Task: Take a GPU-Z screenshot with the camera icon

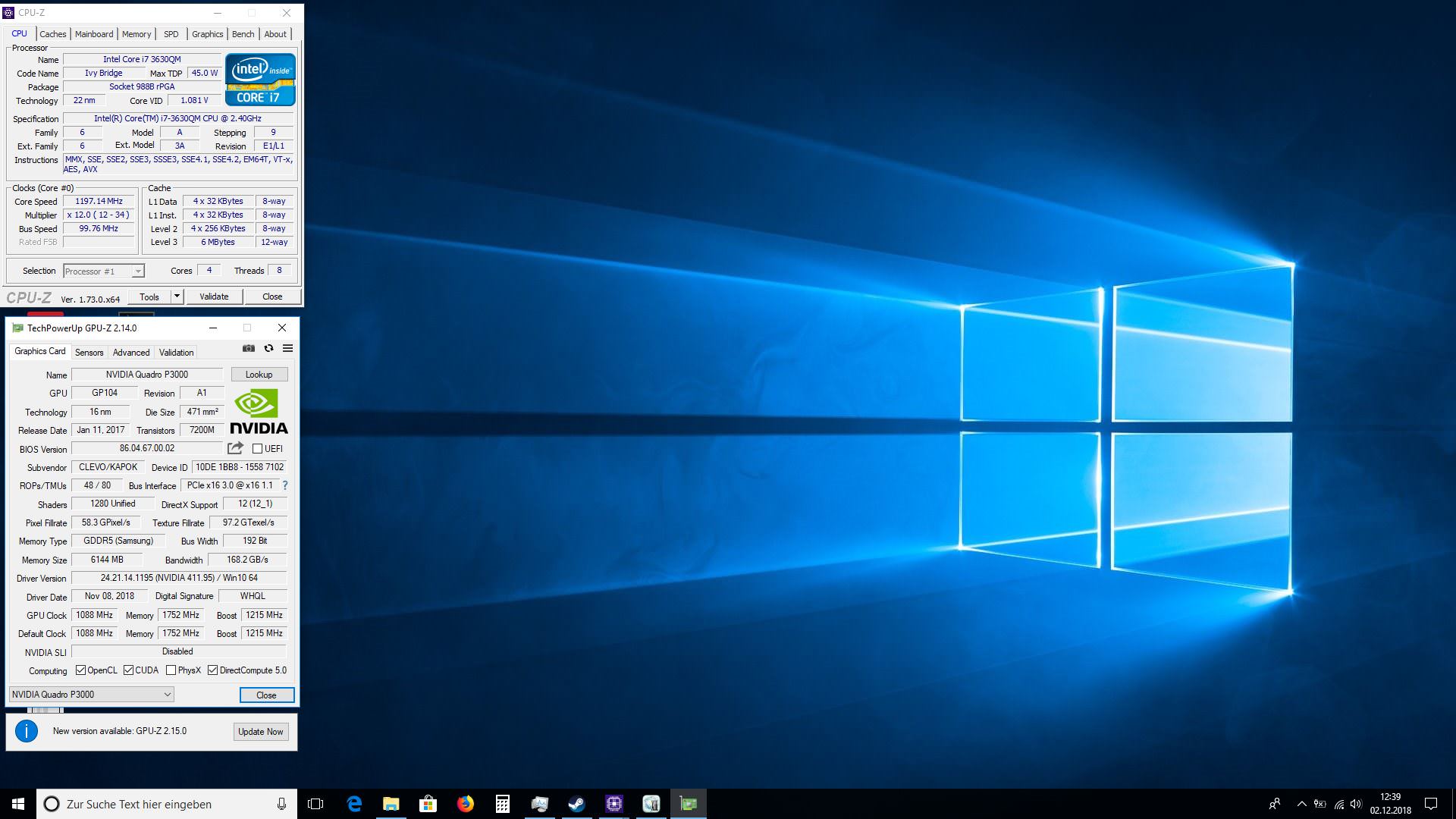Action: (248, 348)
